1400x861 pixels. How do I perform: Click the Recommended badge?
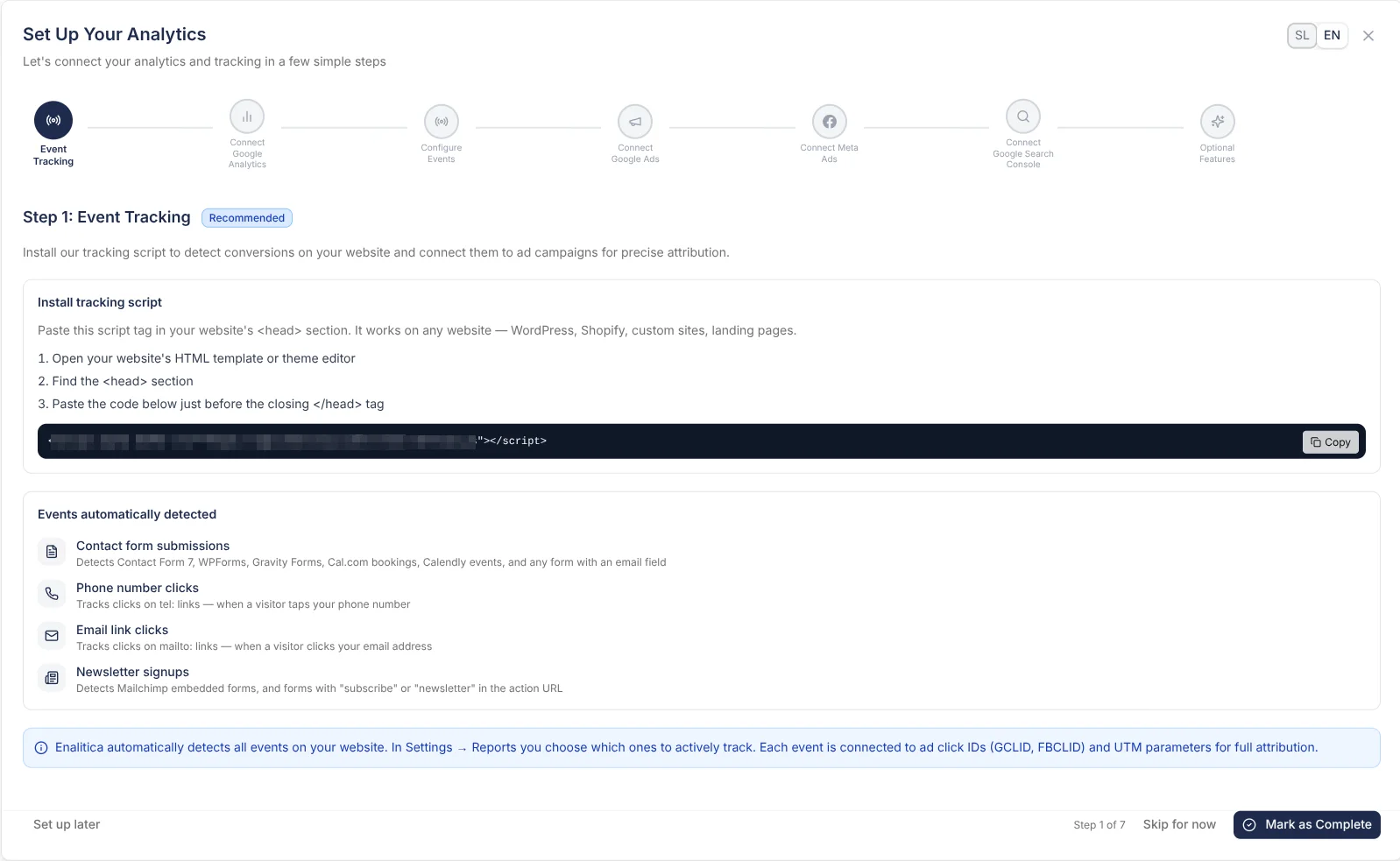click(x=247, y=218)
